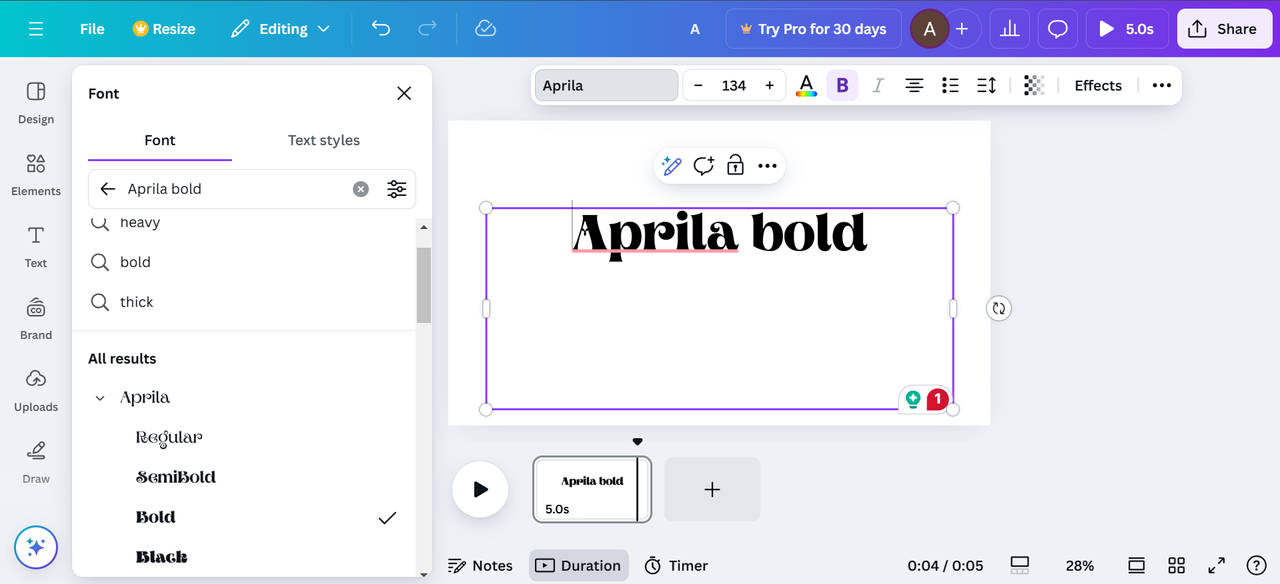
Task: Open font filter settings
Action: (397, 189)
